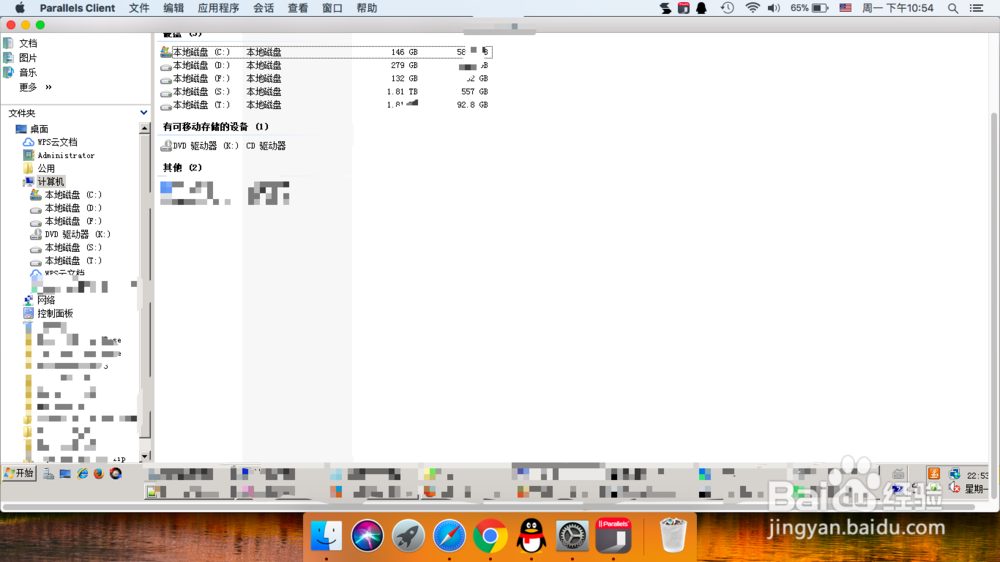Open Launchpad rocket in the Dock
This screenshot has height=562, width=1000.
(408, 535)
